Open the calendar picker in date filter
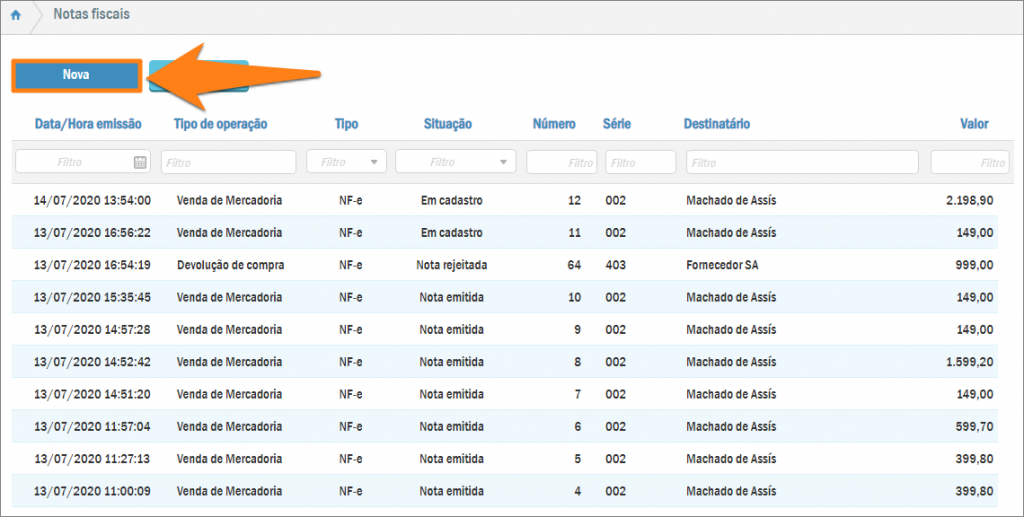Screen dimensions: 1024x517 pos(140,162)
